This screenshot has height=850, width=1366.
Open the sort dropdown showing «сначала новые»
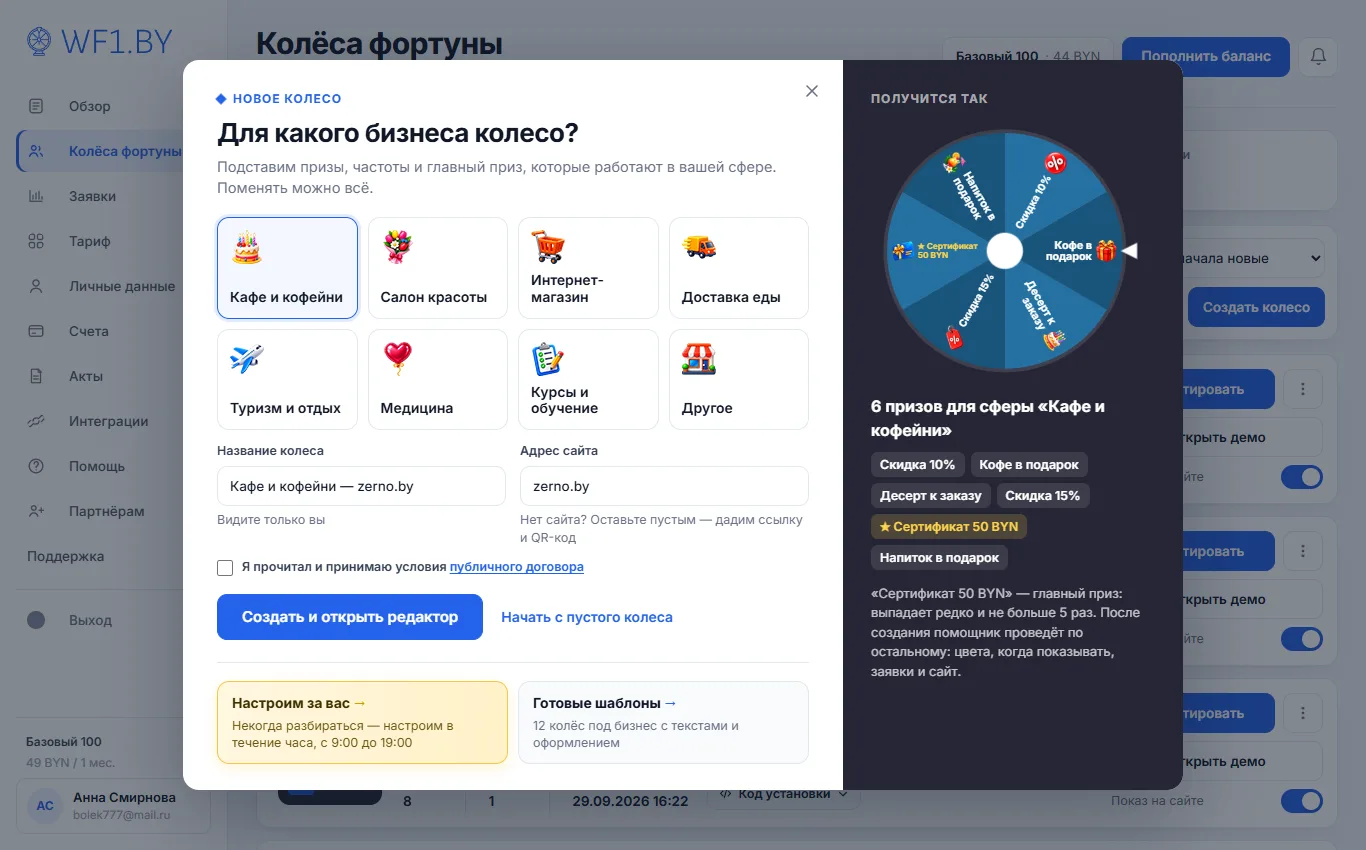[x=1254, y=258]
